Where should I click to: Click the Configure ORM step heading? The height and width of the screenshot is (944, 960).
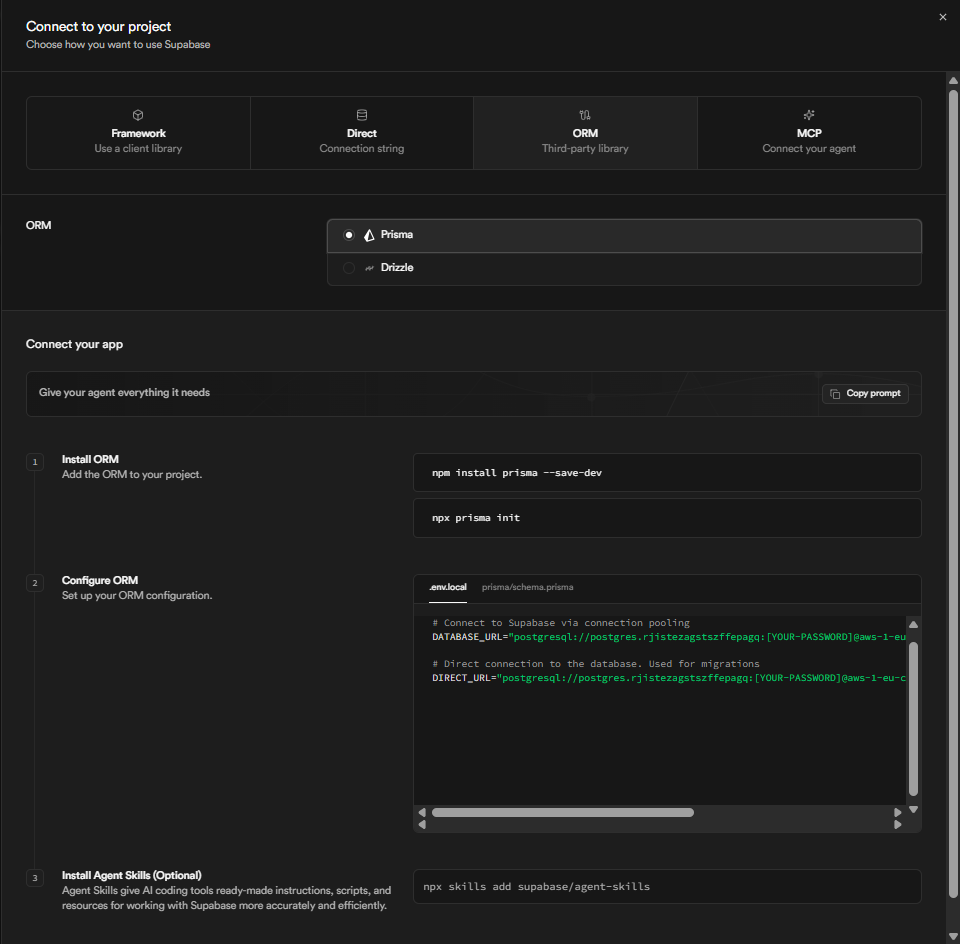coord(100,580)
